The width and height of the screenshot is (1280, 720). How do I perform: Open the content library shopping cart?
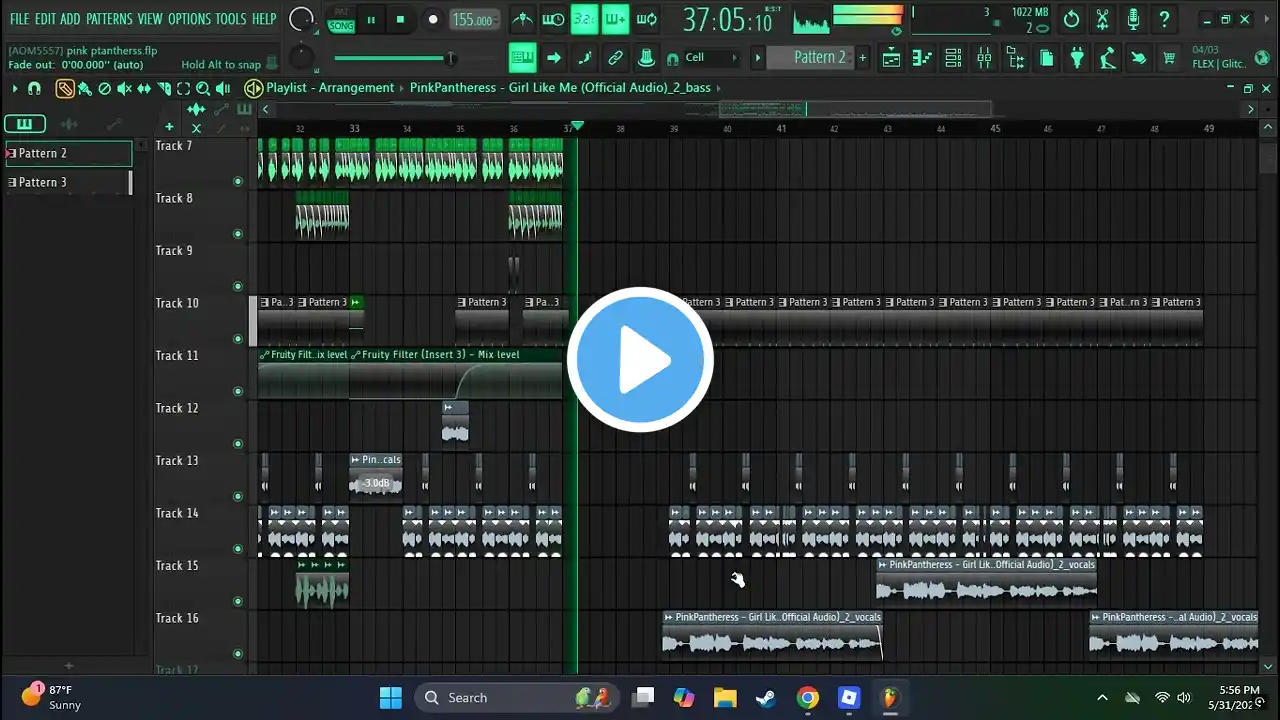(1169, 58)
